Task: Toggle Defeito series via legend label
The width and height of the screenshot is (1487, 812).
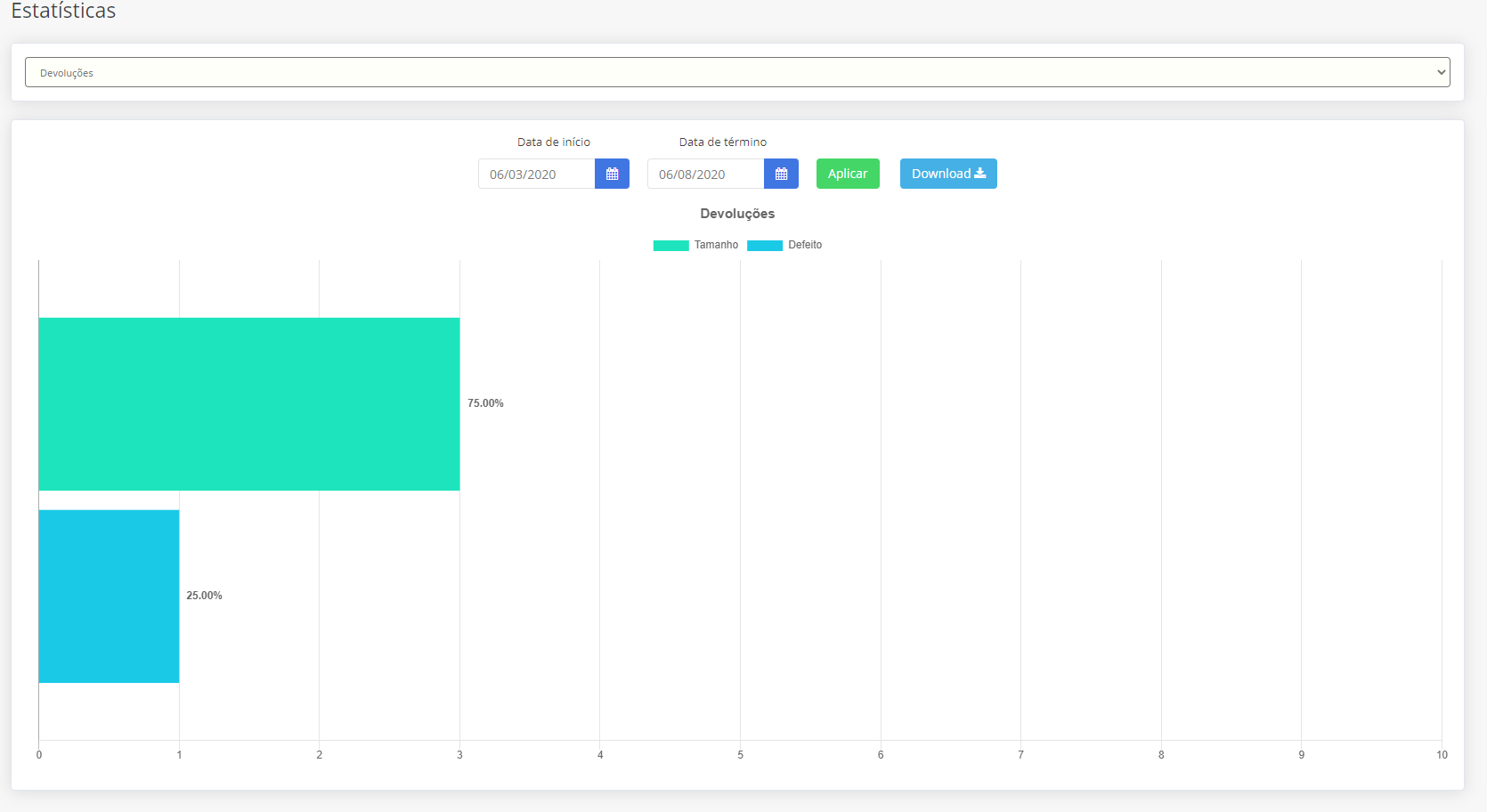Action: (x=805, y=245)
